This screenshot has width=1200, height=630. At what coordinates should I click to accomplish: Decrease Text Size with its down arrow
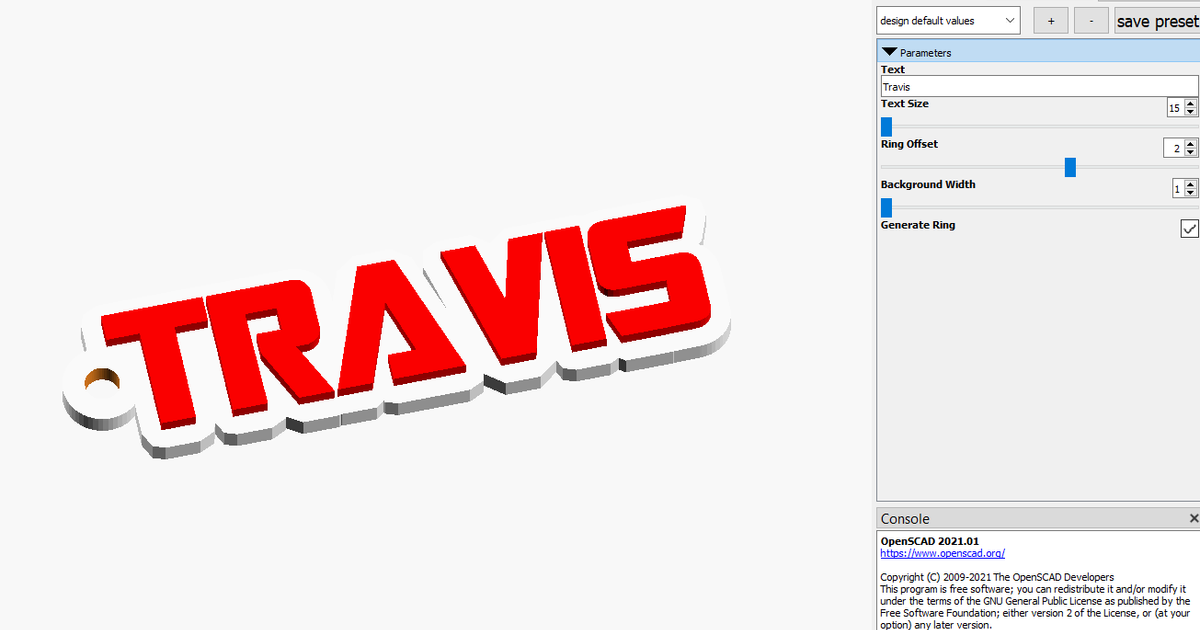coord(1192,111)
